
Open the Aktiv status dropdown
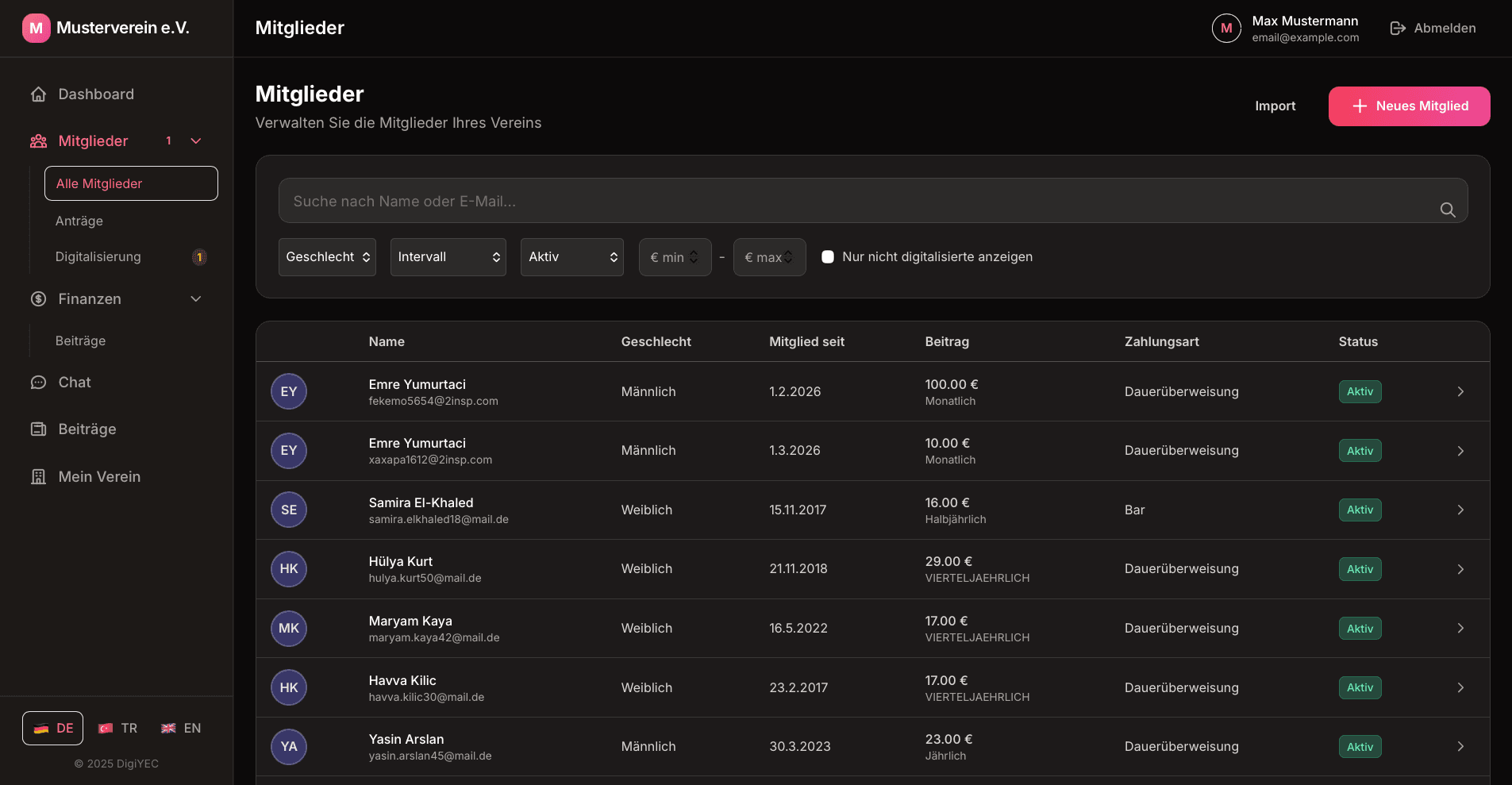pos(571,257)
